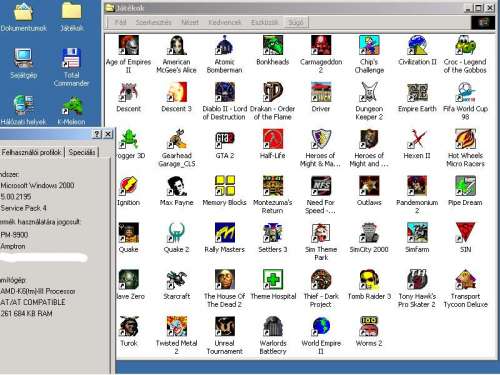Image resolution: width=500 pixels, height=375 pixels.
Task: Launch the Unreal Tournament shortcut
Action: click(225, 326)
